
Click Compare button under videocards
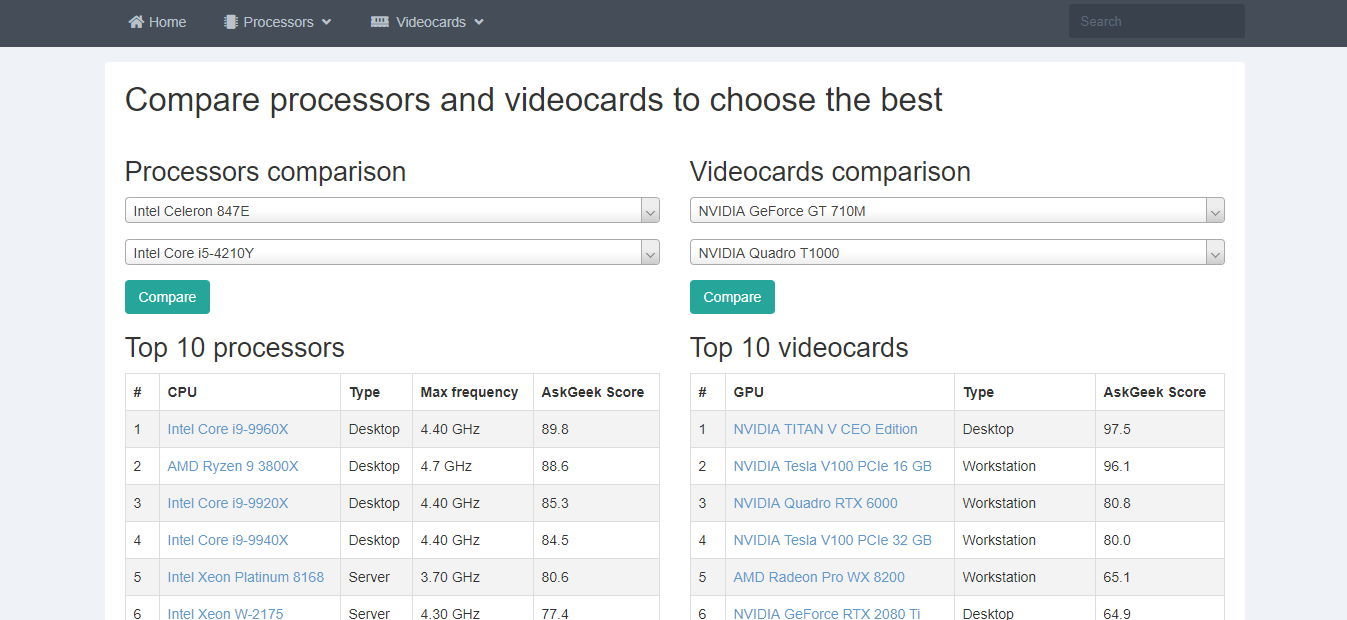(x=732, y=297)
